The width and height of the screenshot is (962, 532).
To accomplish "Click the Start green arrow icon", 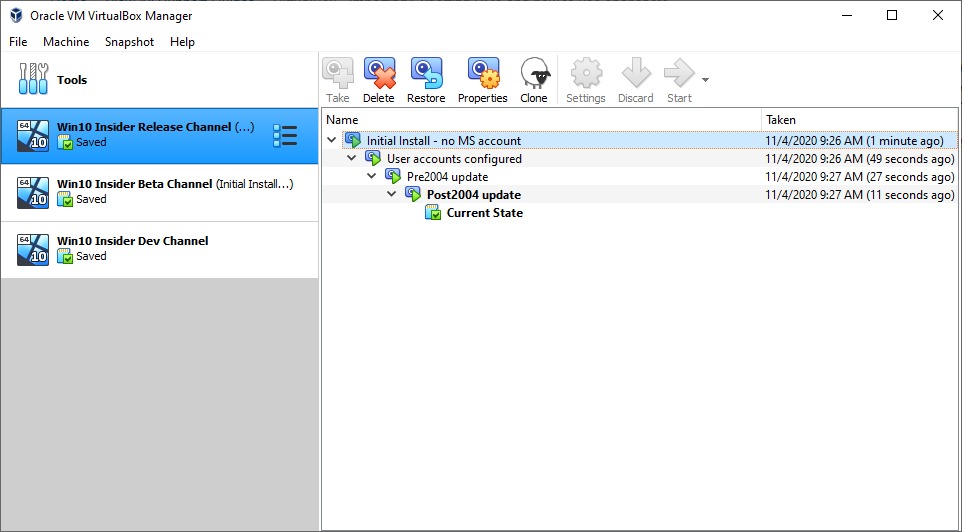I will tap(679, 74).
